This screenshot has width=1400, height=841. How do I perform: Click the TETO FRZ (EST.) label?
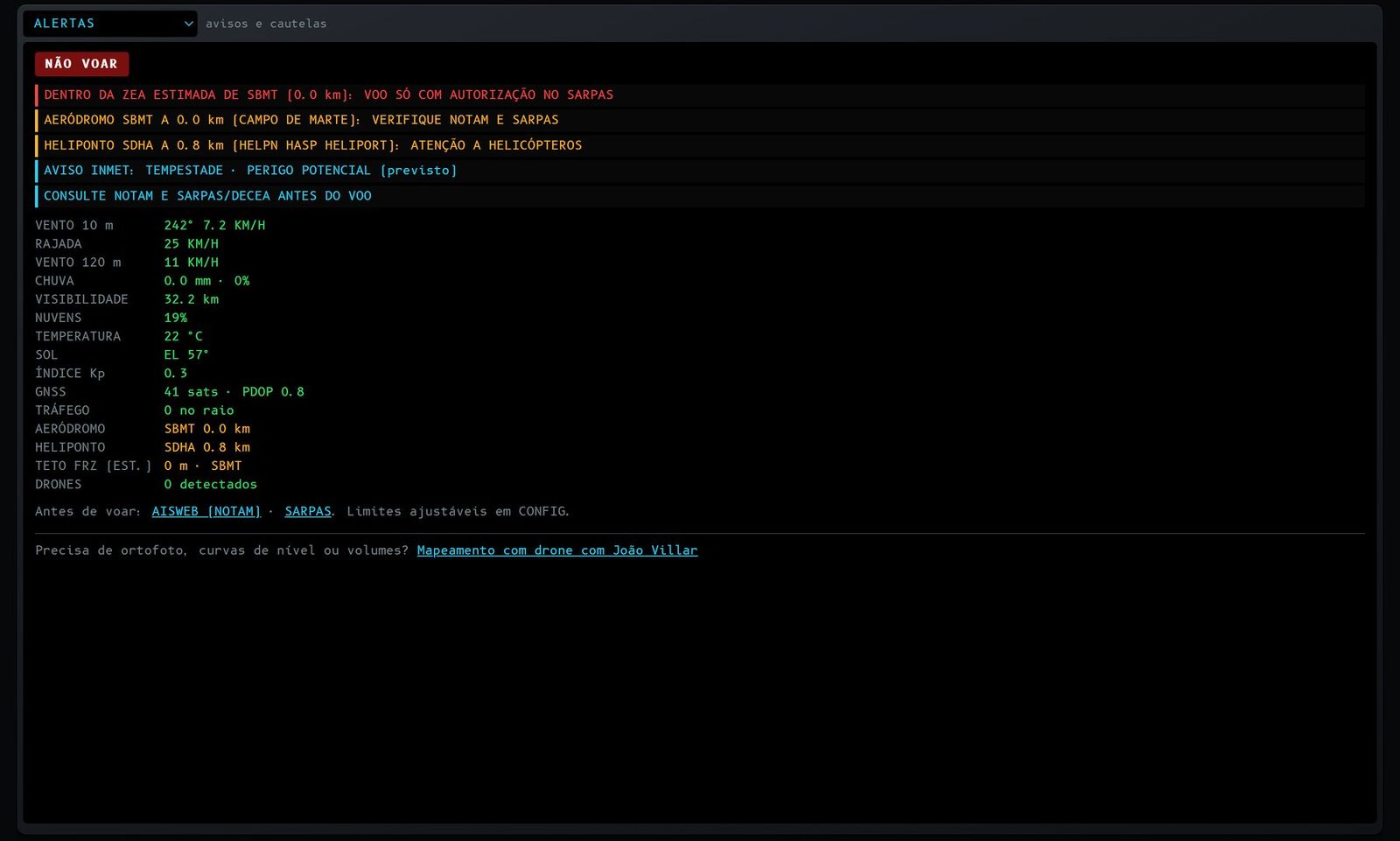tap(94, 466)
